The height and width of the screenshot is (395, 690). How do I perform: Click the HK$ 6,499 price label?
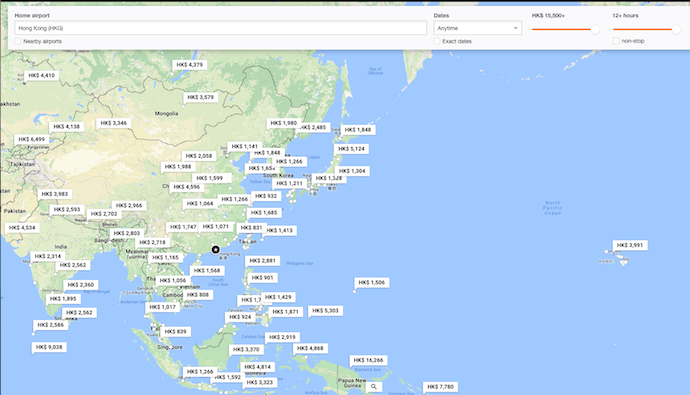[x=32, y=139]
